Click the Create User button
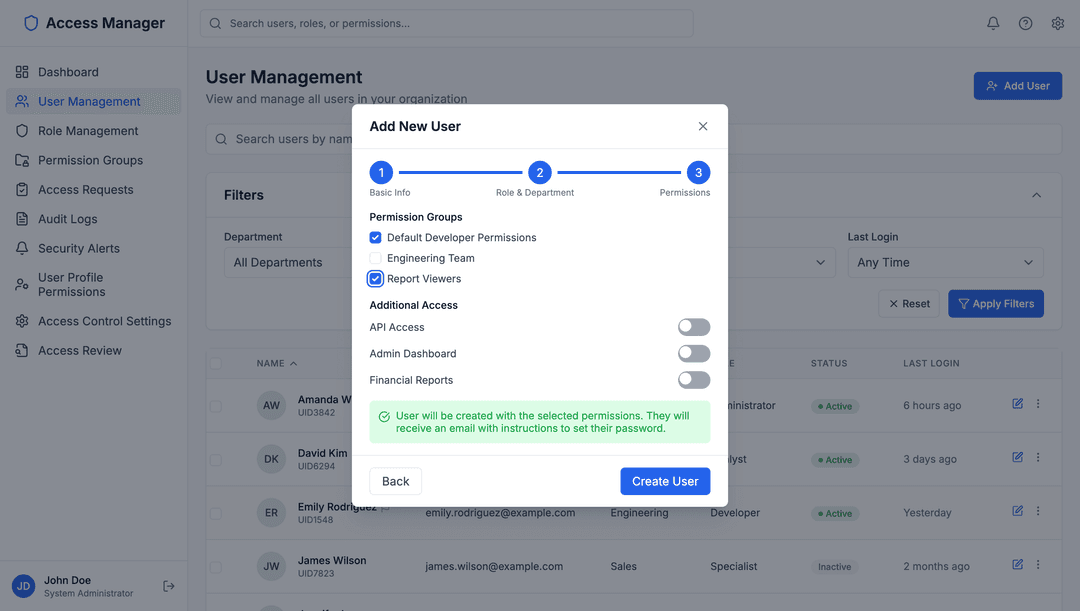 coord(665,481)
